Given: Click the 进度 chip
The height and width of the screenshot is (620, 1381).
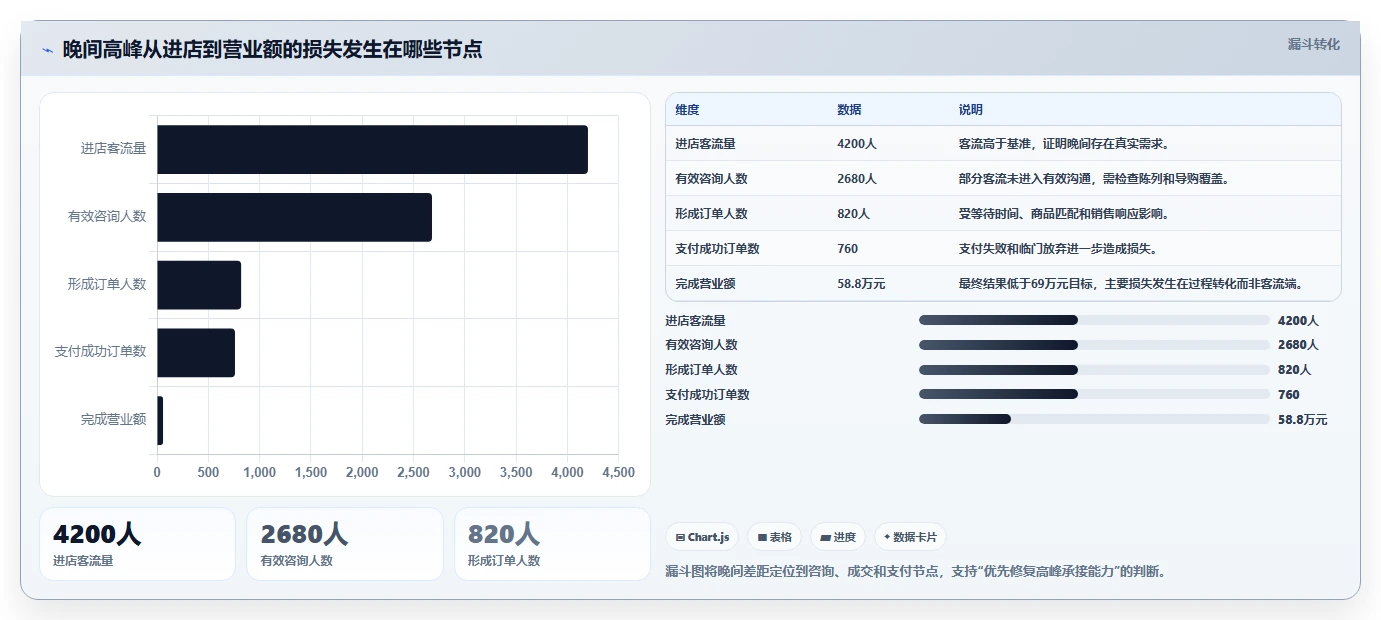Looking at the screenshot, I should pyautogui.click(x=838, y=537).
